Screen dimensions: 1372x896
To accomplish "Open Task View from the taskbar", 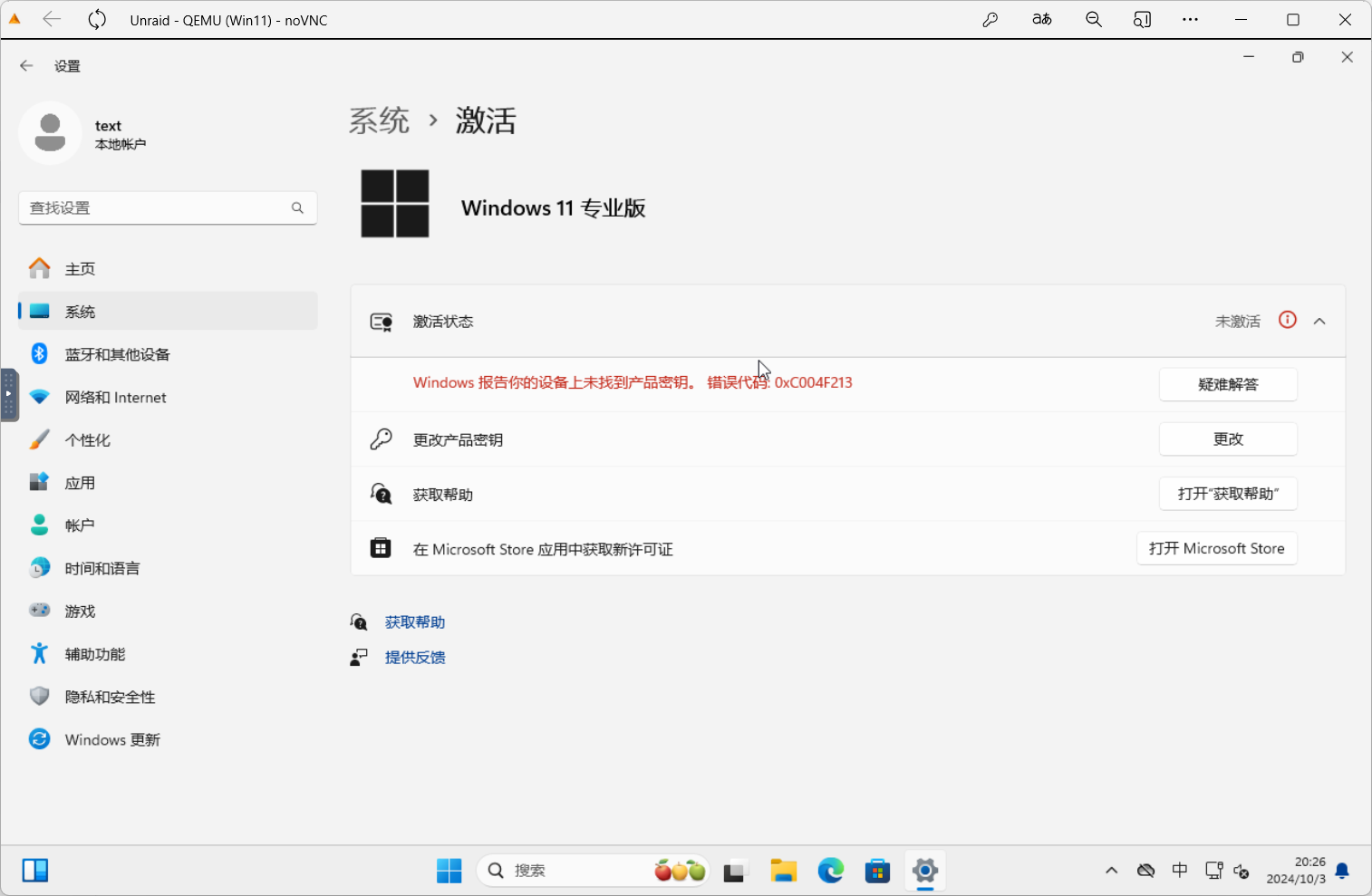I will pyautogui.click(x=735, y=871).
